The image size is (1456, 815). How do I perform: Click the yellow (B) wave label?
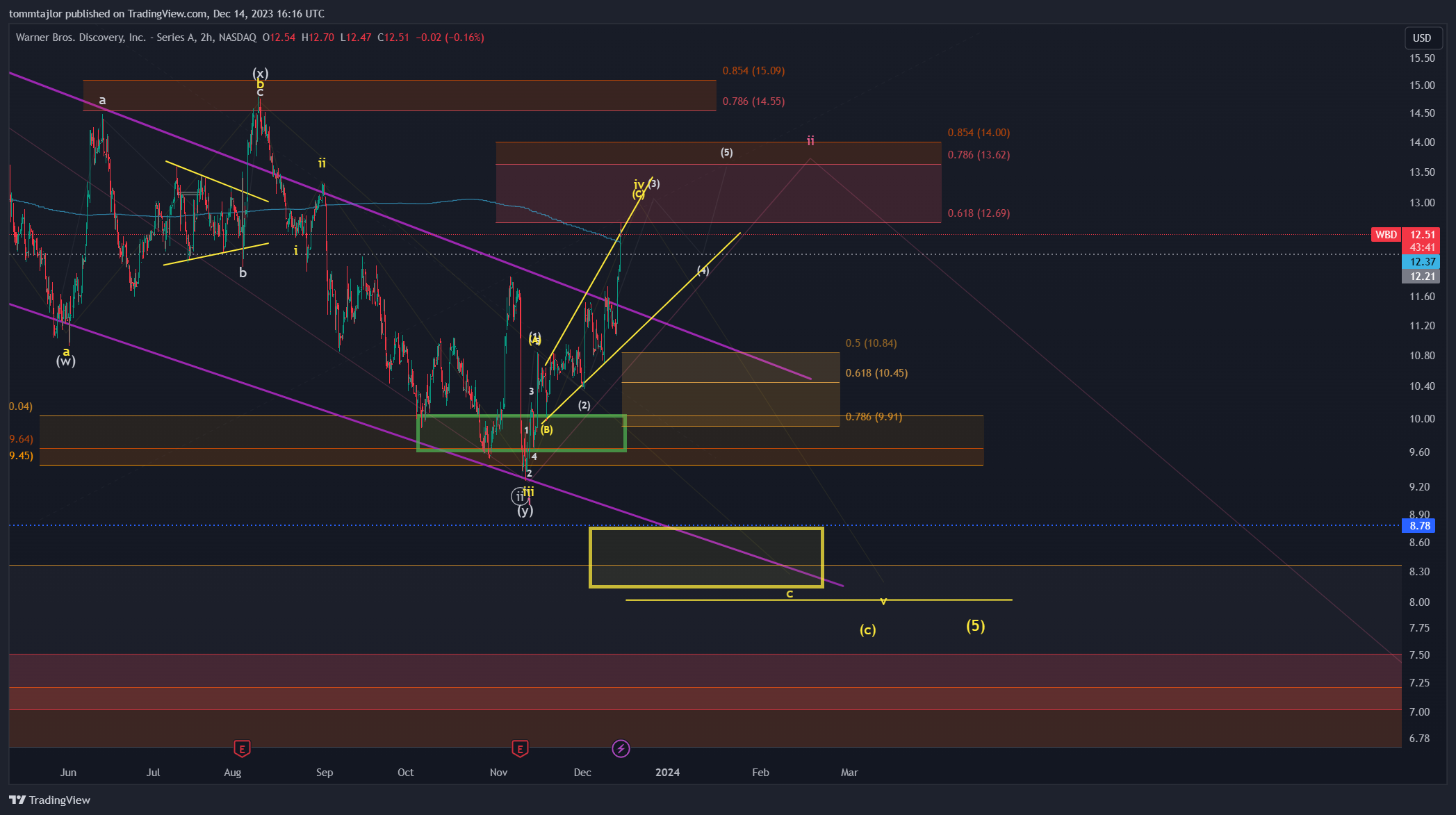coord(547,429)
